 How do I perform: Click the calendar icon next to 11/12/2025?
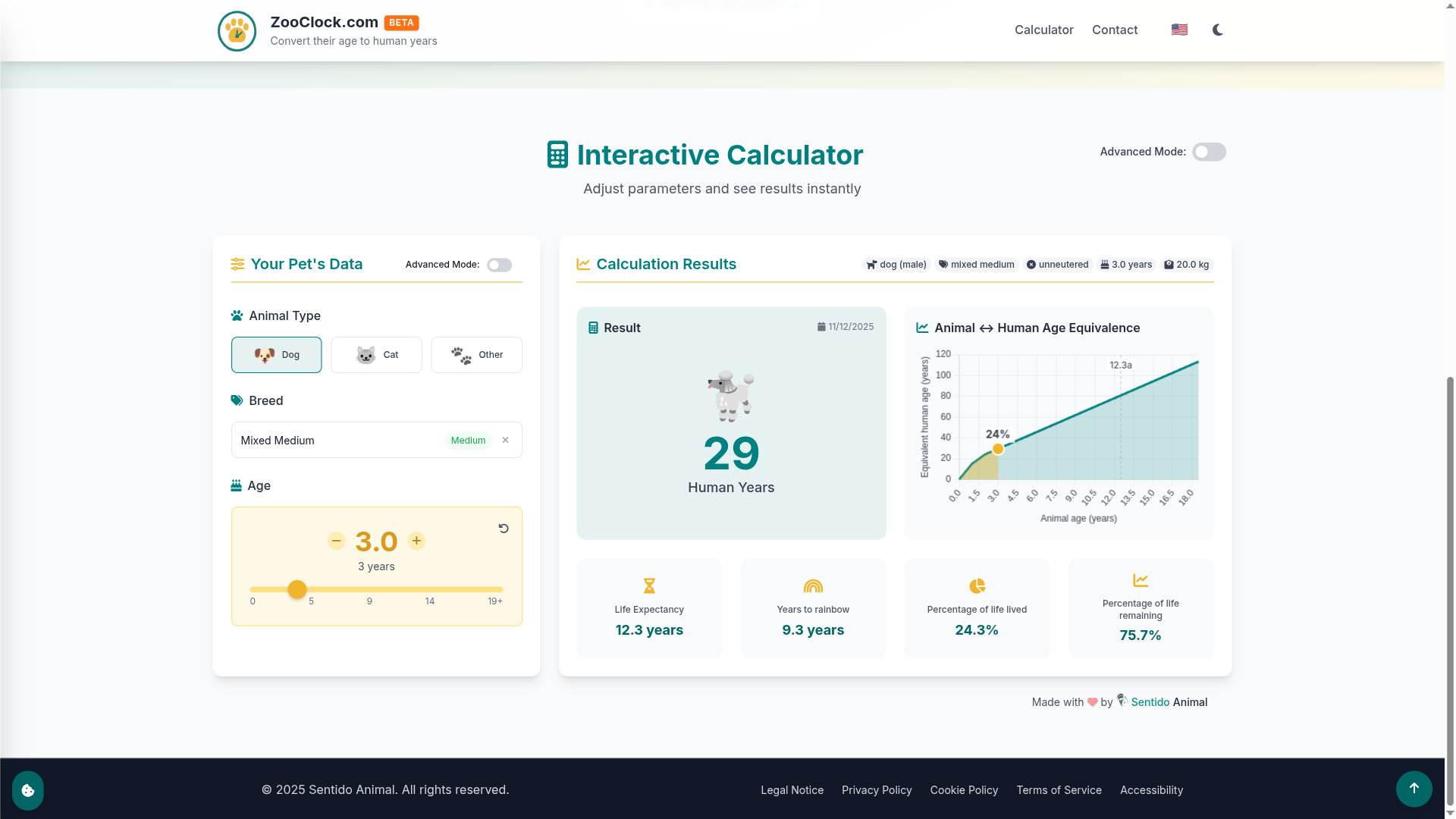pyautogui.click(x=822, y=326)
